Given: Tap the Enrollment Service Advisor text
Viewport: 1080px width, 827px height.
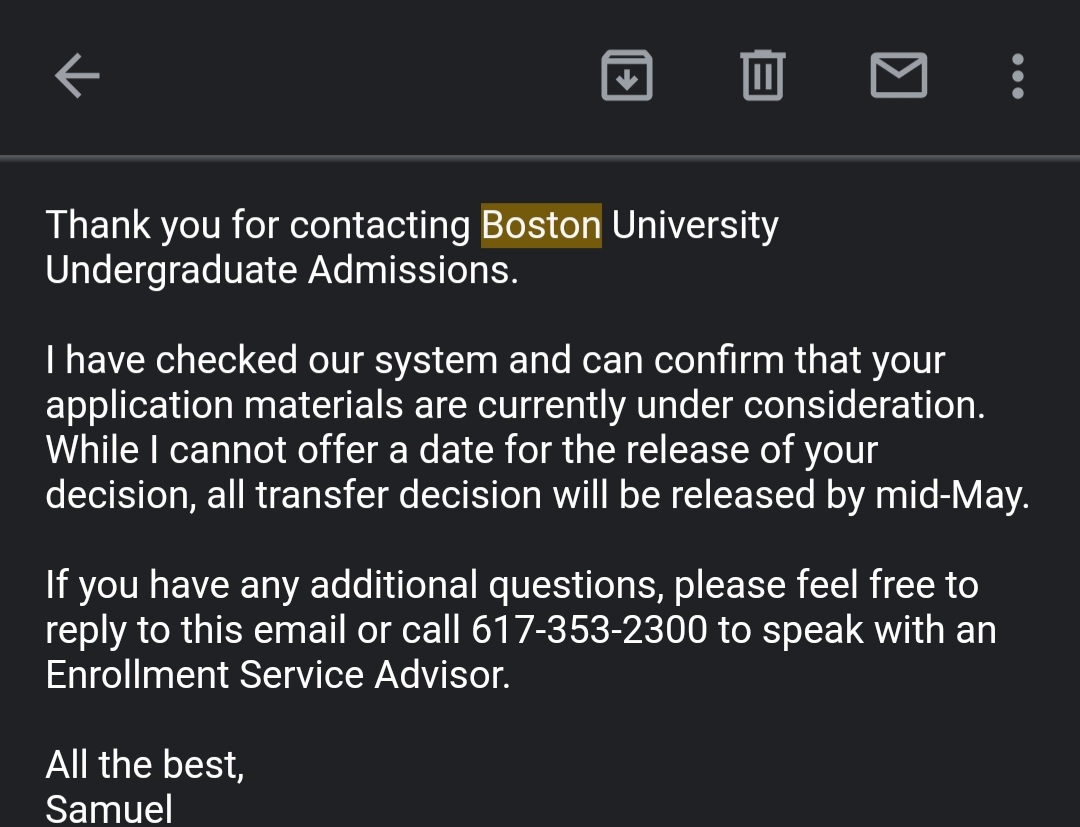Looking at the screenshot, I should click(x=277, y=675).
